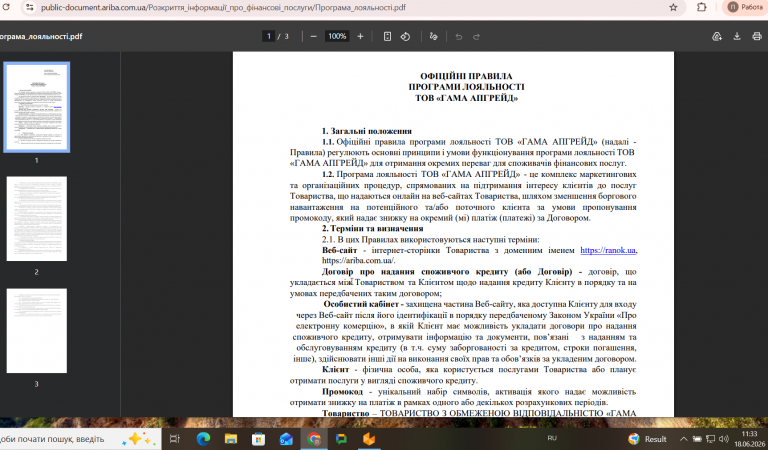Click the '2. Терміни та визначення' heading
Image resolution: width=768 pixels, height=450 pixels.
372,229
